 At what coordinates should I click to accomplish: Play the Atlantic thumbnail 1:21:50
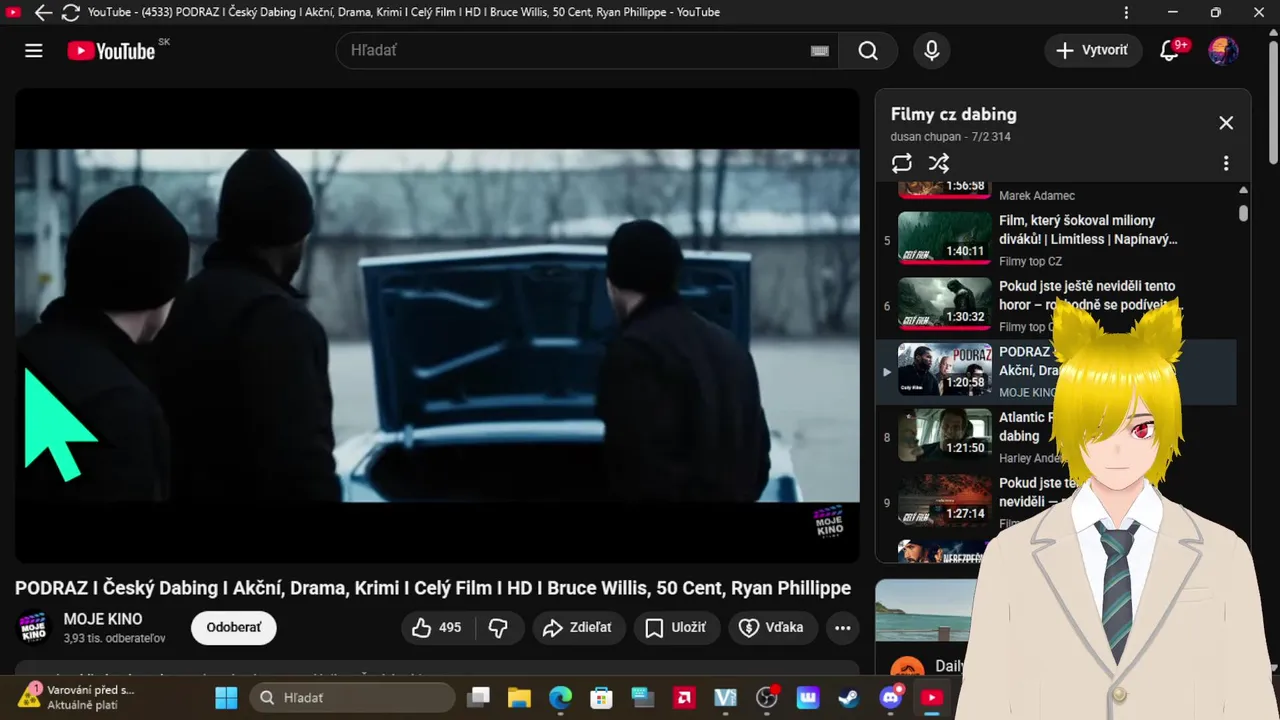coord(945,435)
